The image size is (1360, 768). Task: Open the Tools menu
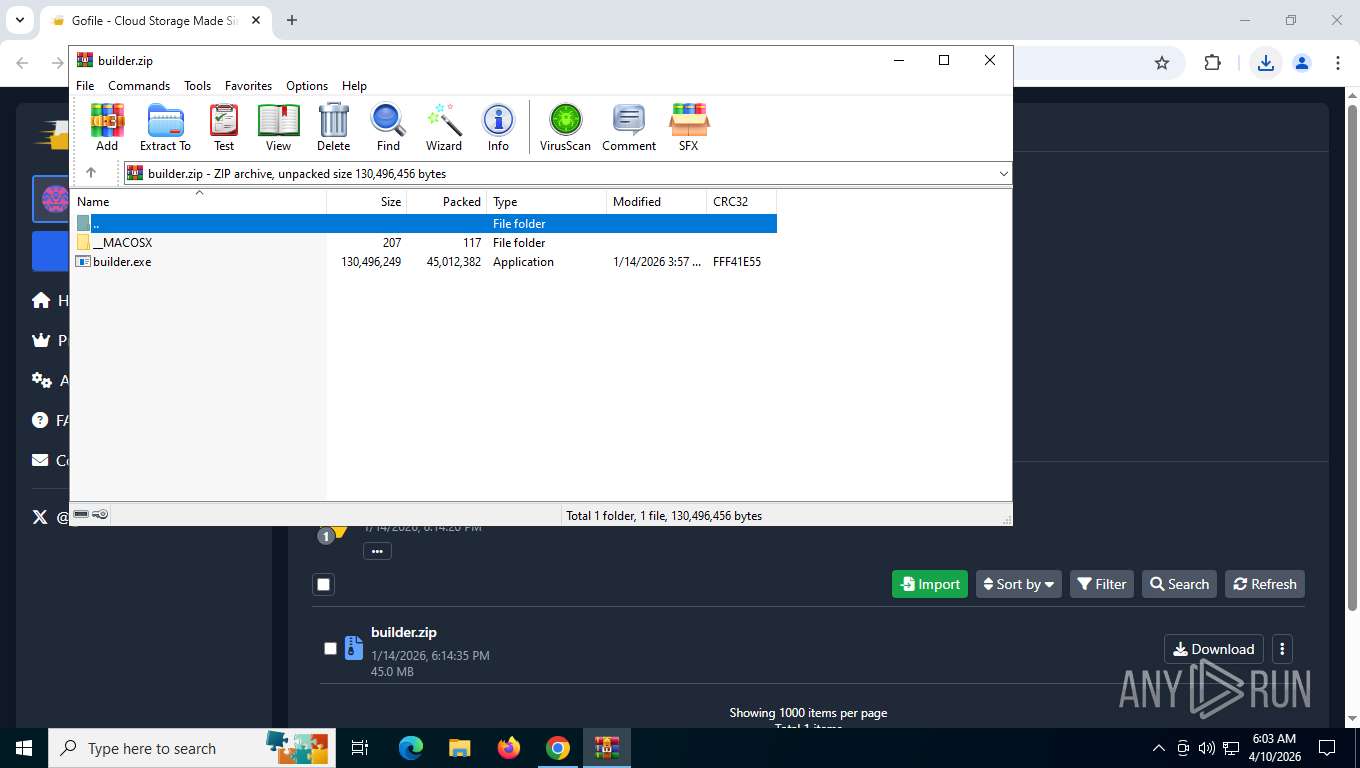197,86
